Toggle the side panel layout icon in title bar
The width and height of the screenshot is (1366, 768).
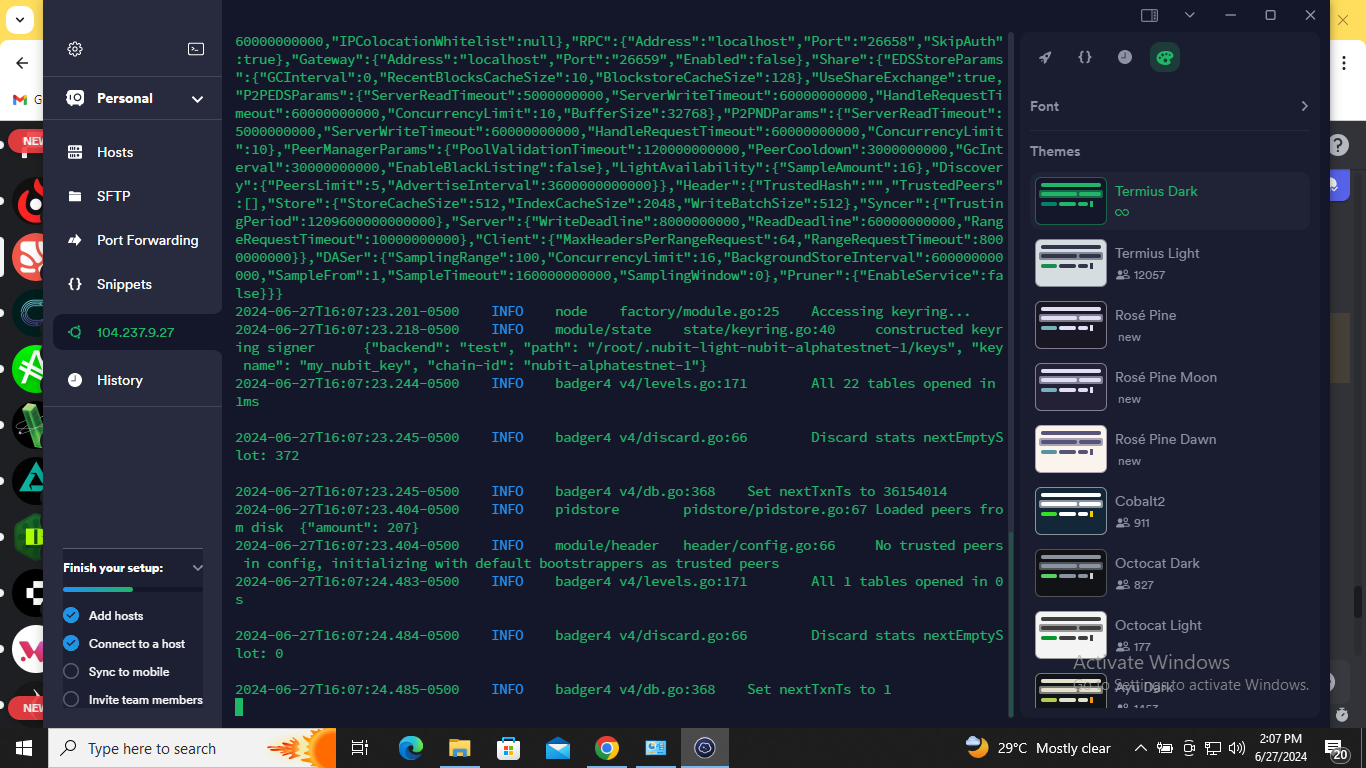coord(1150,15)
